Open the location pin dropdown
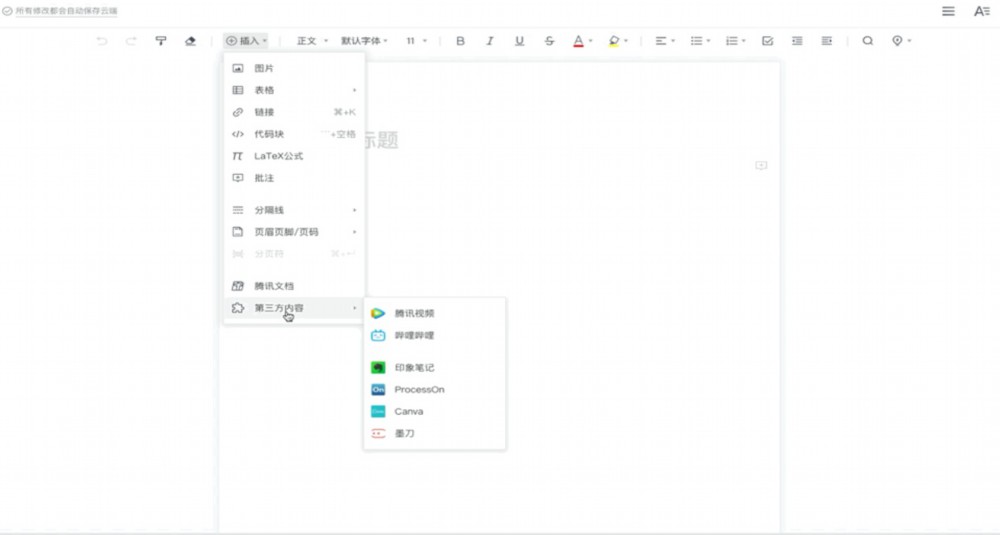The width and height of the screenshot is (1000, 535). 901,41
